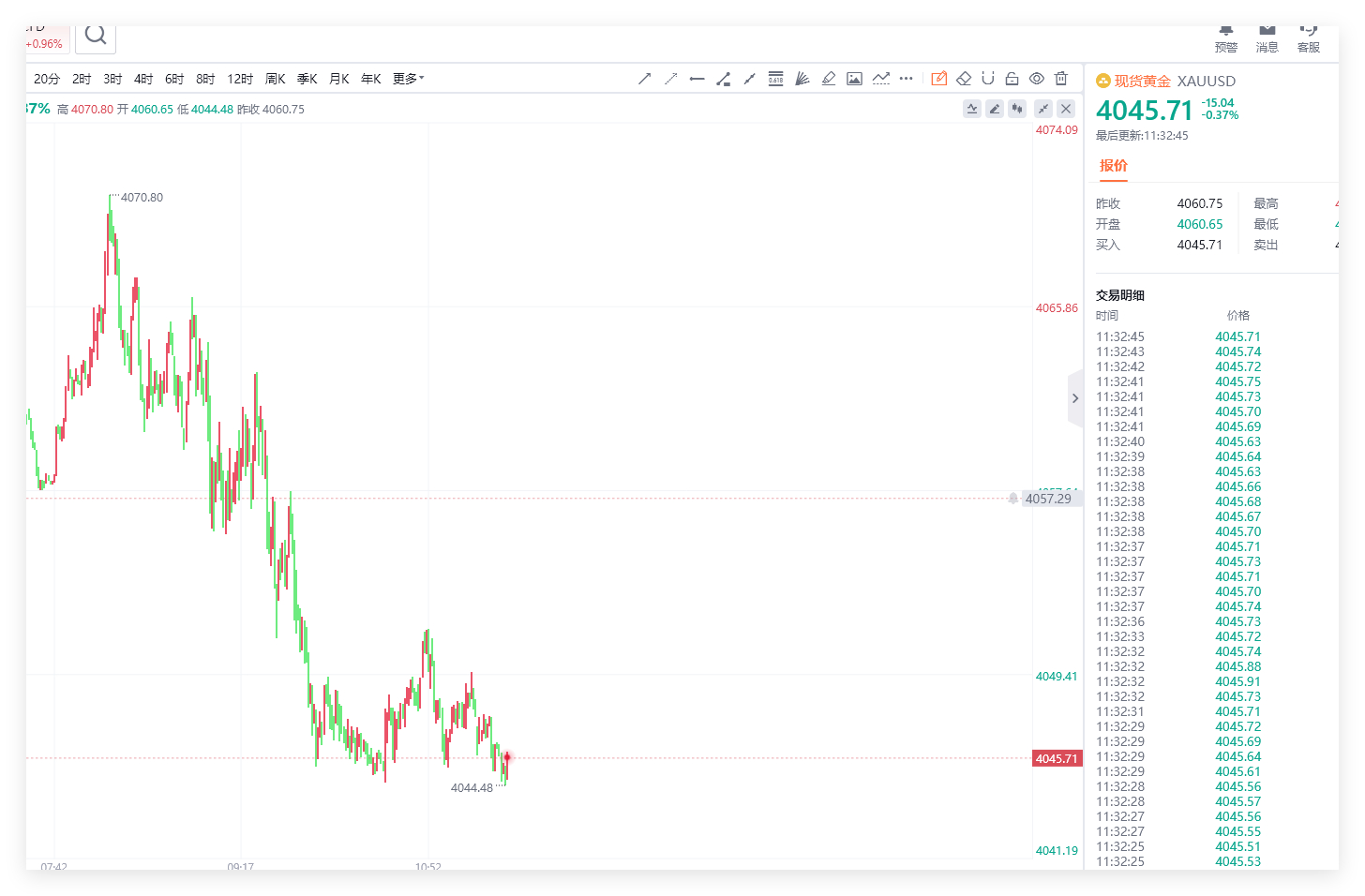Insert picture with image icon
The height and width of the screenshot is (896, 1365).
(x=854, y=79)
